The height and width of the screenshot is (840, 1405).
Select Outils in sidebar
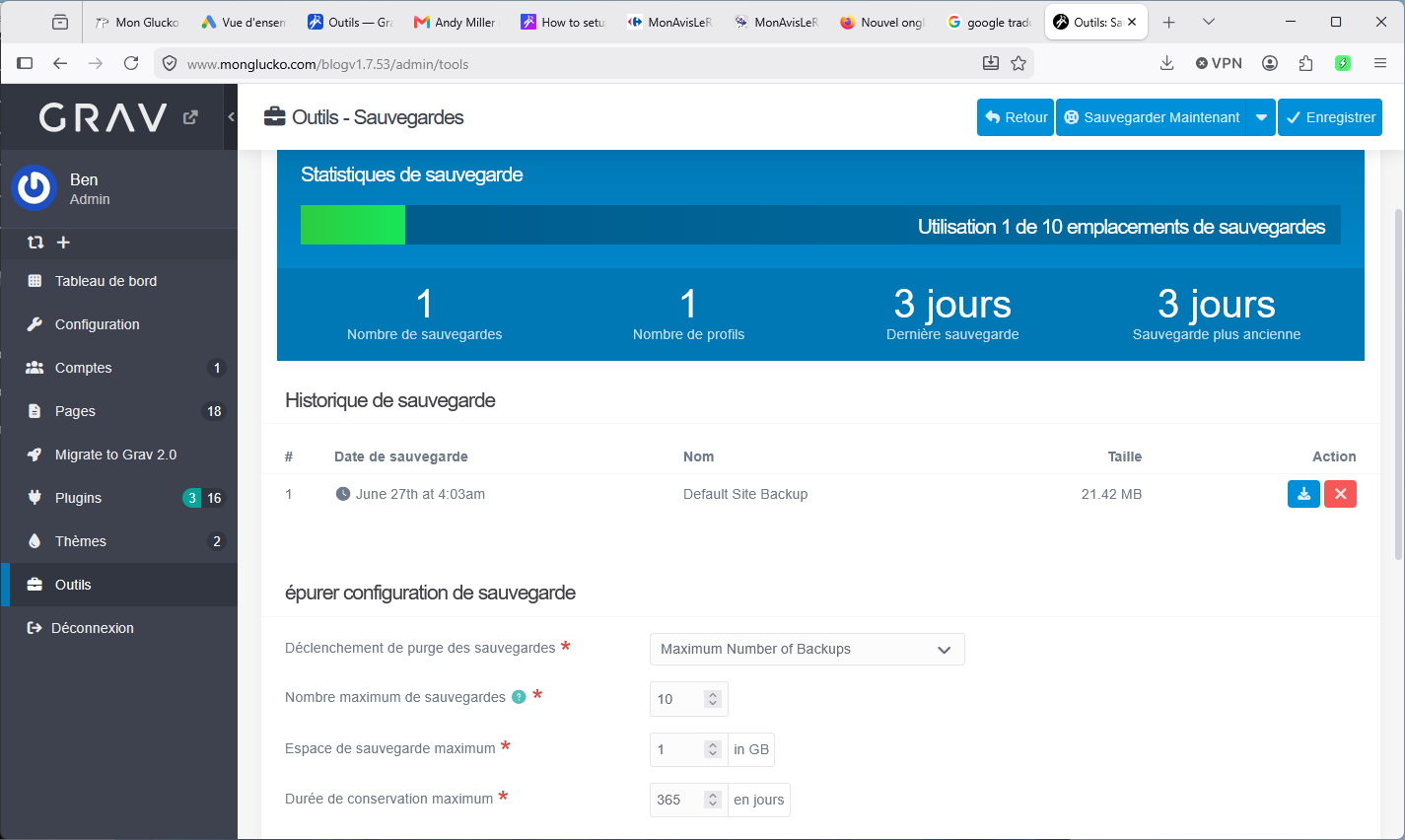tap(119, 585)
